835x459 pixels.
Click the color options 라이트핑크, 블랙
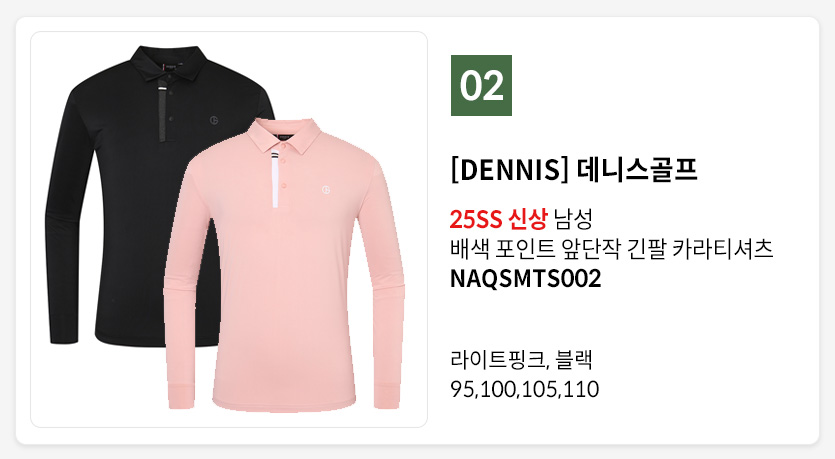521,359
